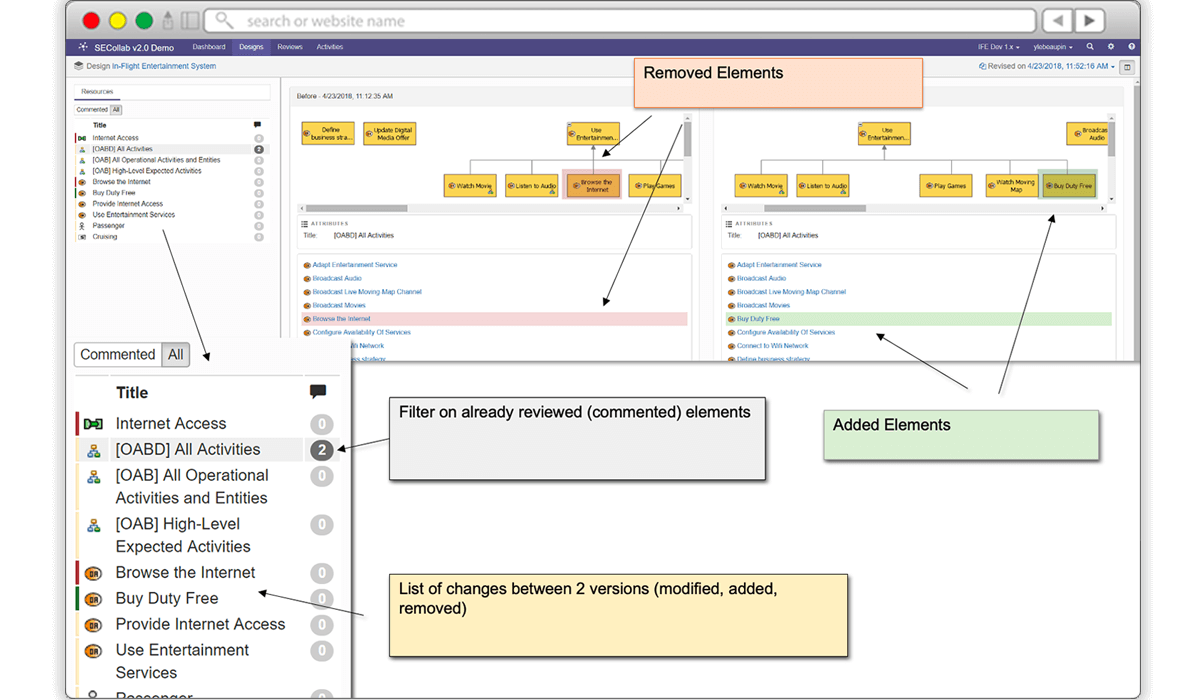Click the Cruising icon in the main window sidebar
Viewport: 1200px width, 700px height.
[x=82, y=237]
